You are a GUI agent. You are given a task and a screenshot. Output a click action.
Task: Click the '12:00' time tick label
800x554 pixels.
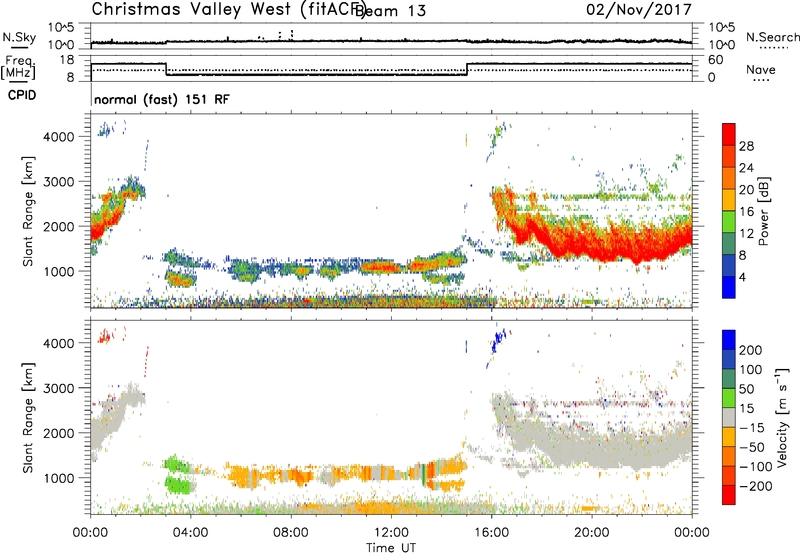[x=391, y=533]
